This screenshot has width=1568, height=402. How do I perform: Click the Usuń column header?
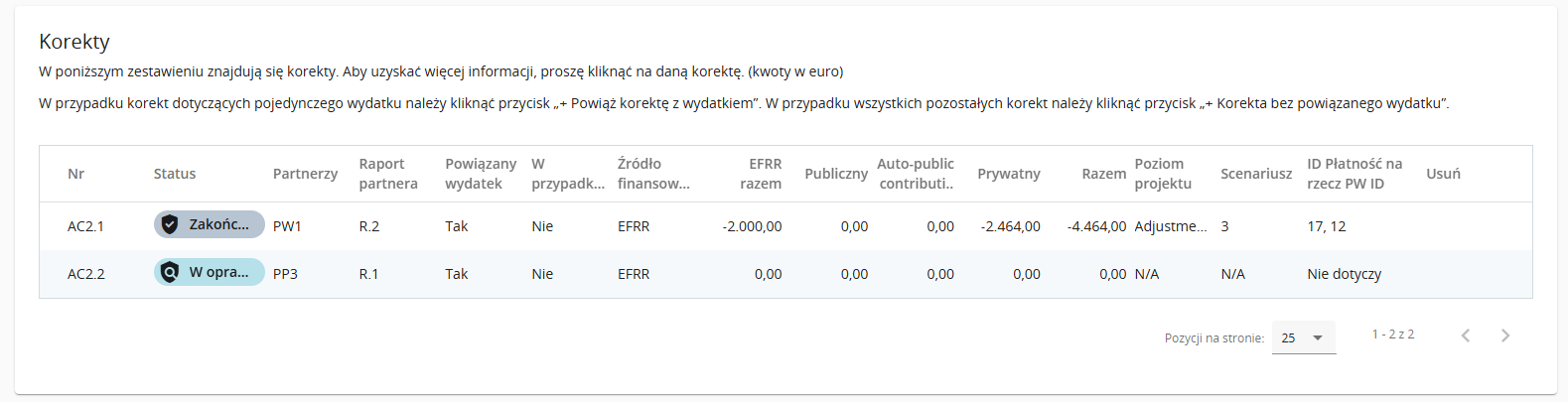pos(1443,174)
